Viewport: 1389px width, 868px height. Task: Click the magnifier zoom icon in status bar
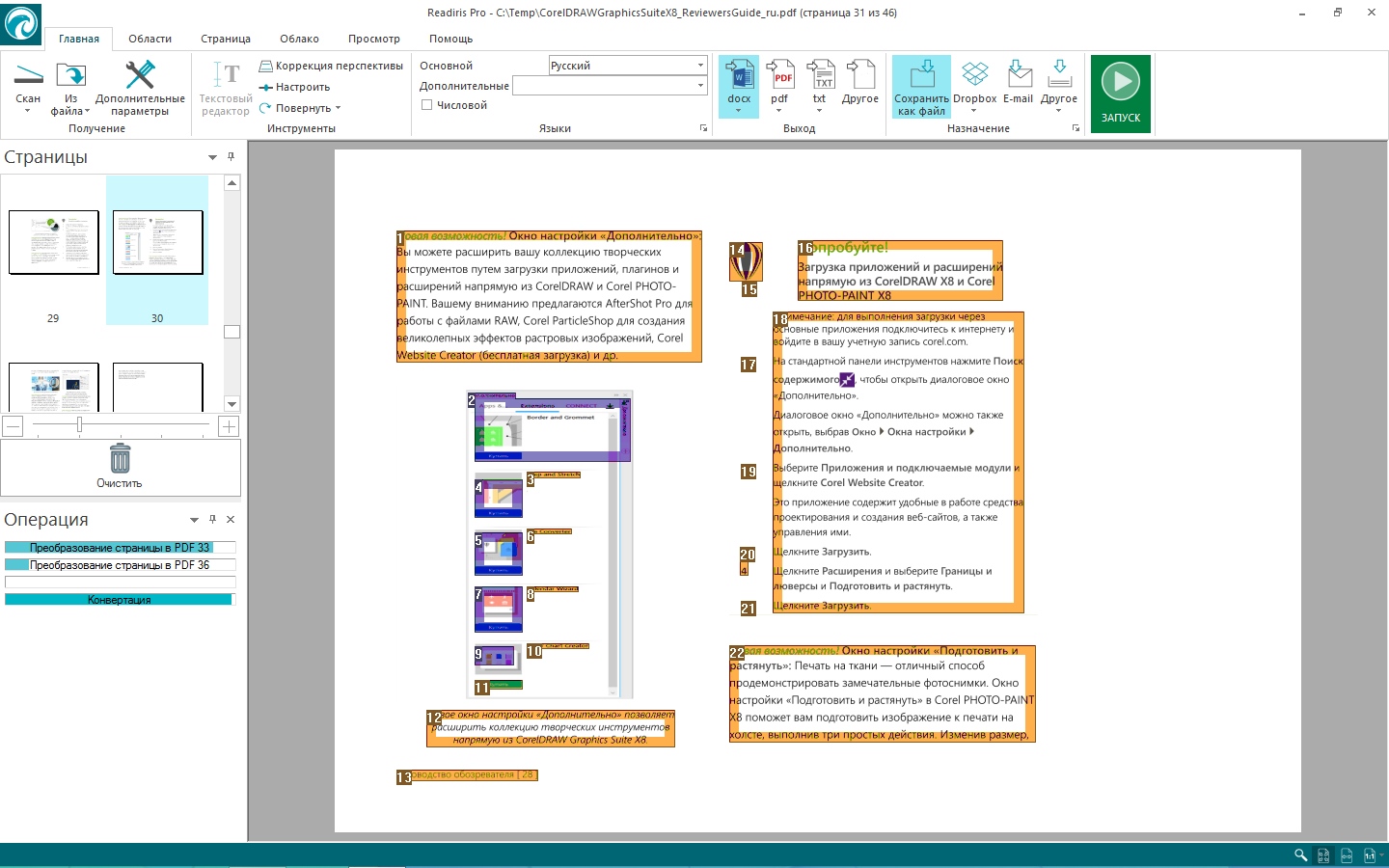1300,855
